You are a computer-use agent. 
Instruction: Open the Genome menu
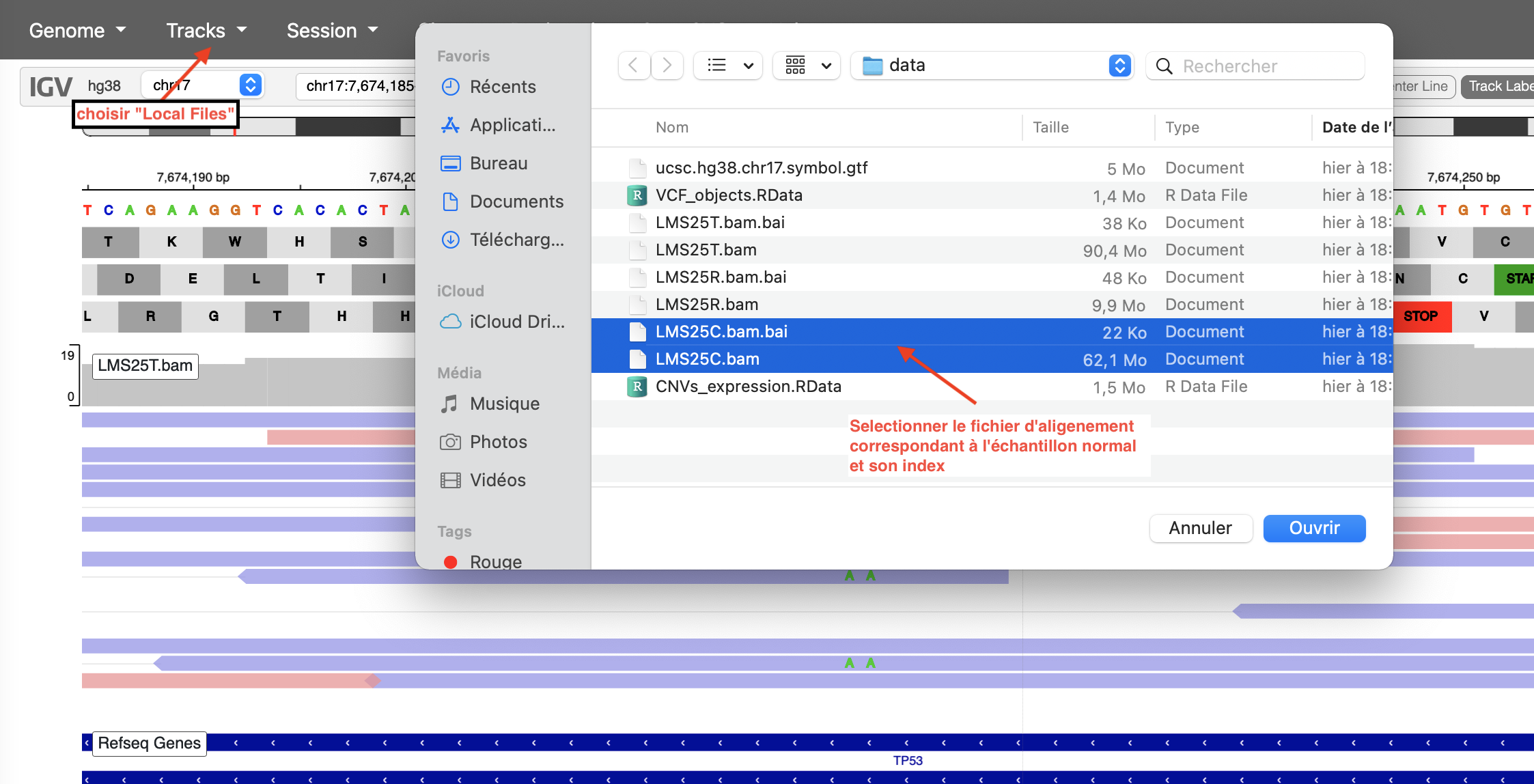[x=77, y=31]
